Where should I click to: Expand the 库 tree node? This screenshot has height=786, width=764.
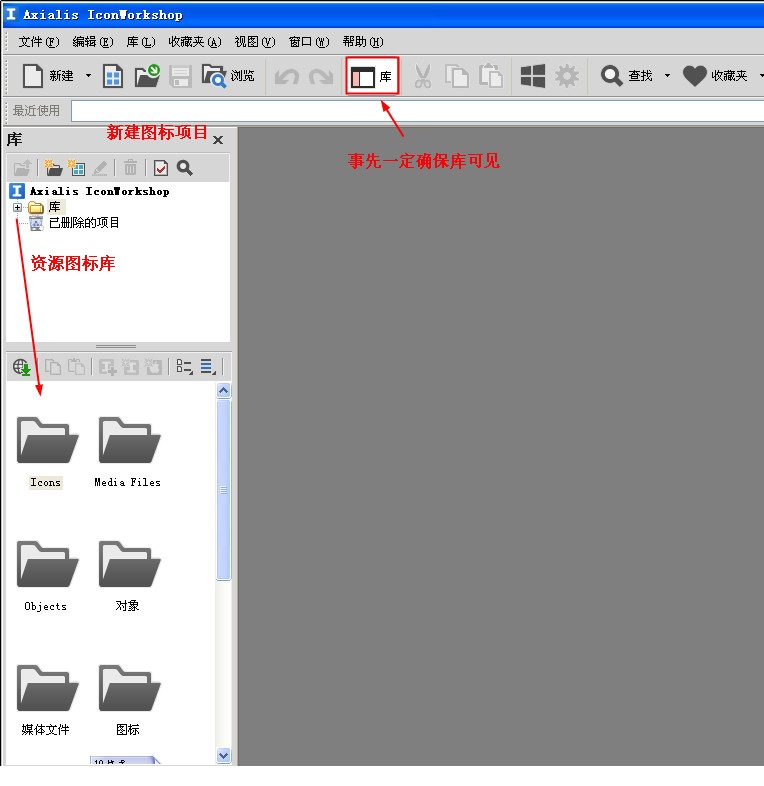17,207
